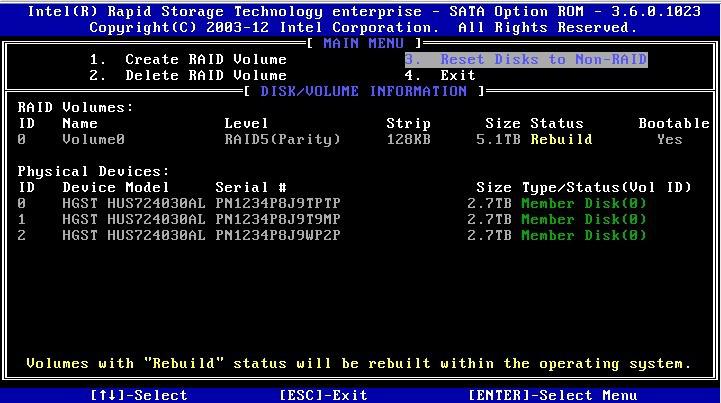Screen dimensions: 721x403
Task: Select disk with serial PN1234P8J9T9MP
Action: (278, 219)
